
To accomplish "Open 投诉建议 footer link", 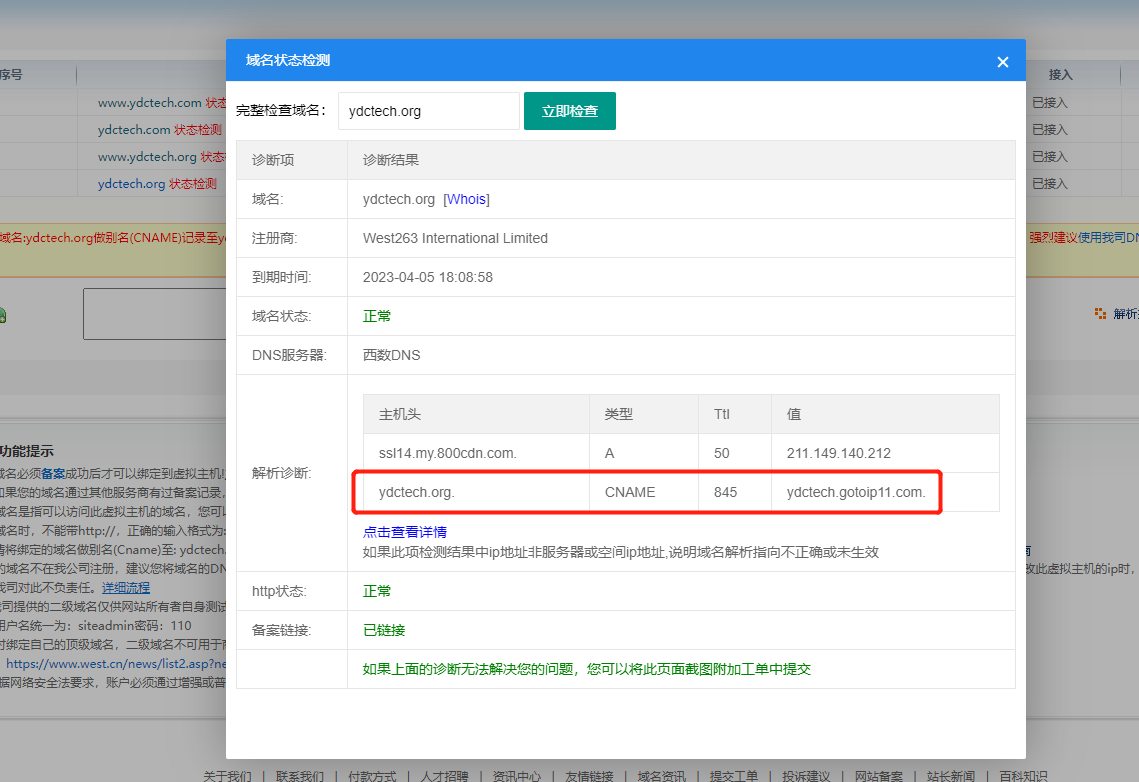I will (806, 776).
